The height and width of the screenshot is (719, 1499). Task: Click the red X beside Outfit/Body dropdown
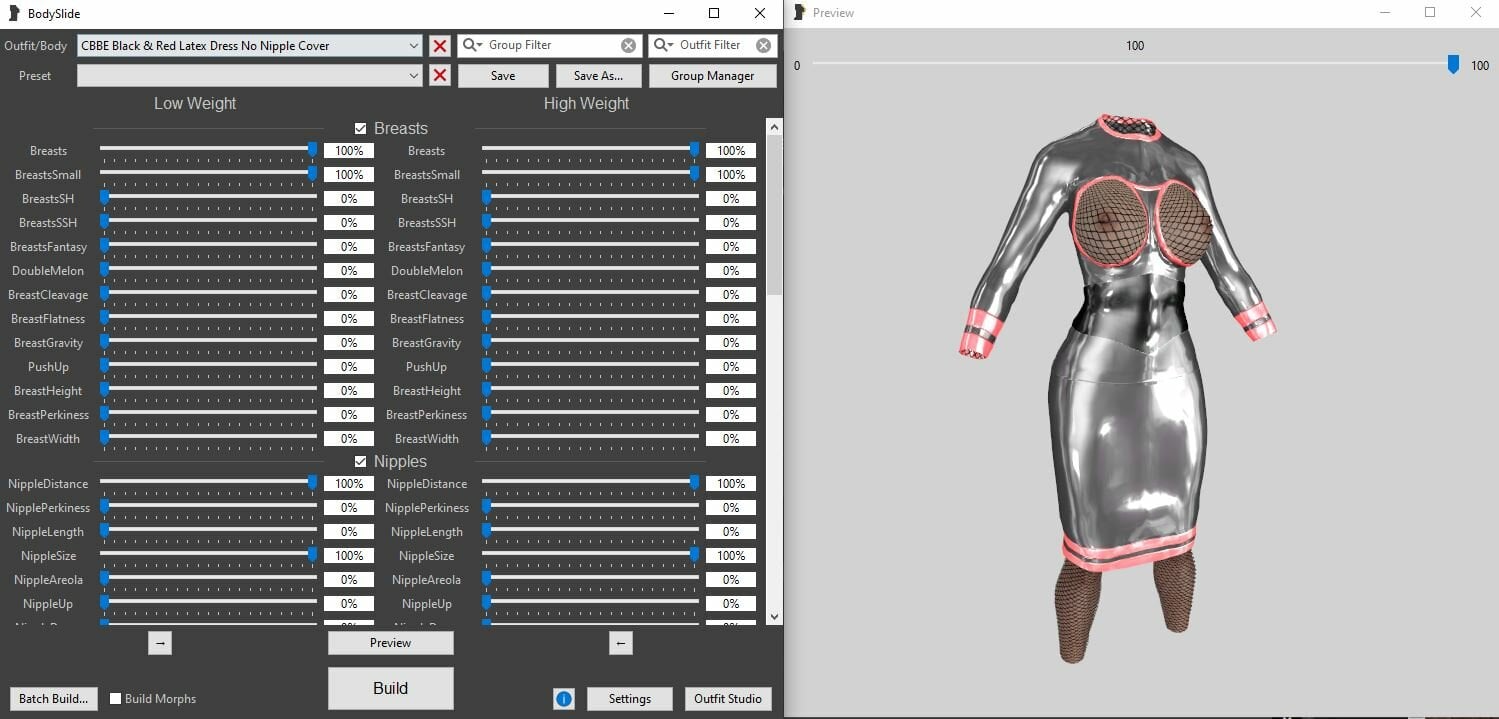click(x=440, y=45)
